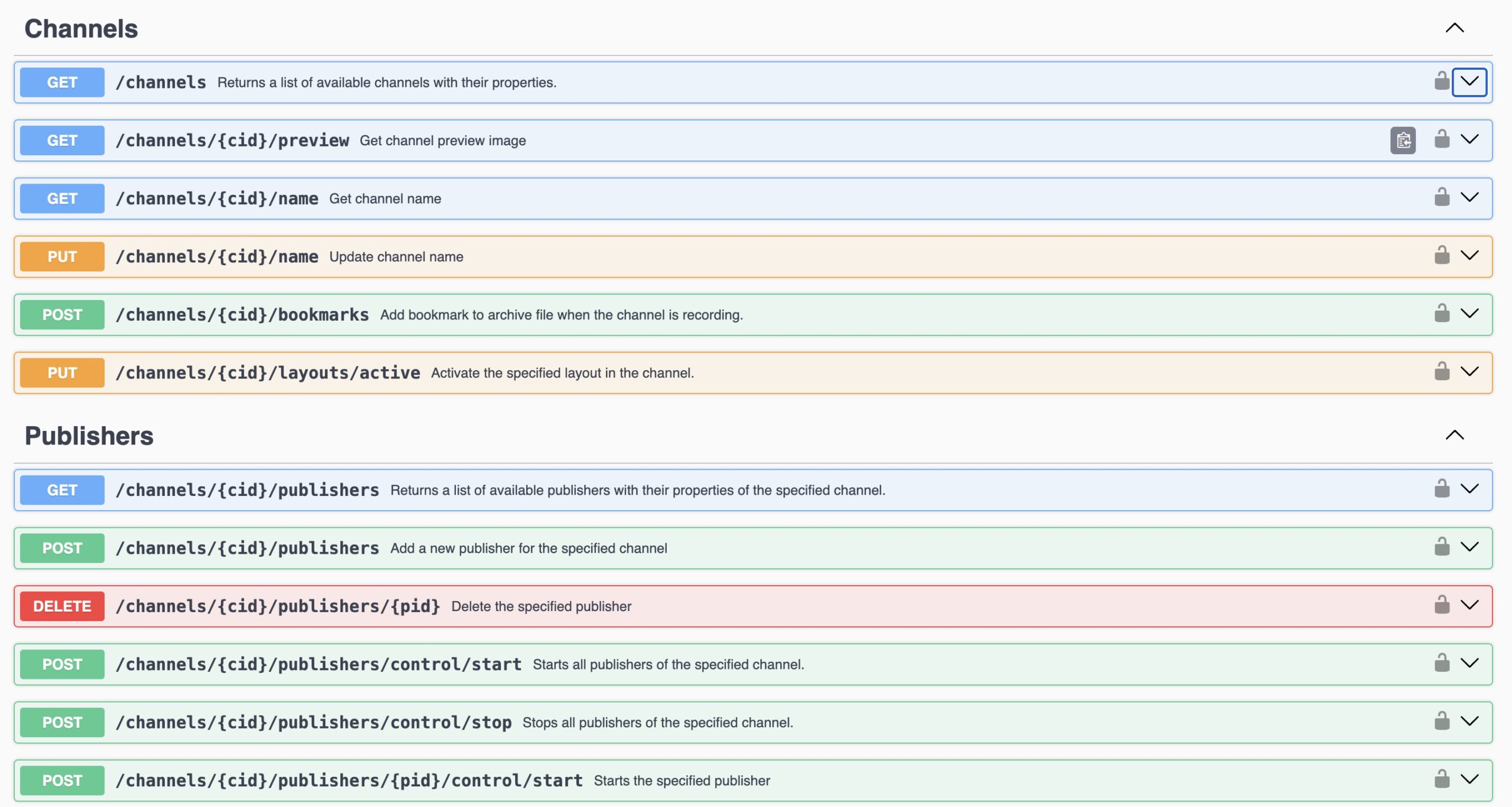The height and width of the screenshot is (807, 1512).
Task: Click the authorization lock on PUT /channels/{cid}/name
Action: pos(1442,256)
